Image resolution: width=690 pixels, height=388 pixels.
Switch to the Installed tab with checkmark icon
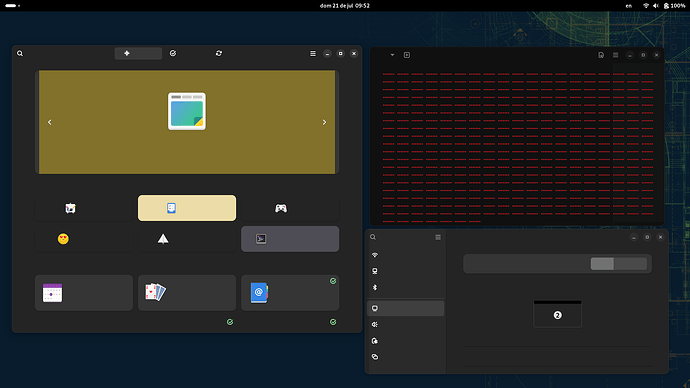[x=173, y=53]
